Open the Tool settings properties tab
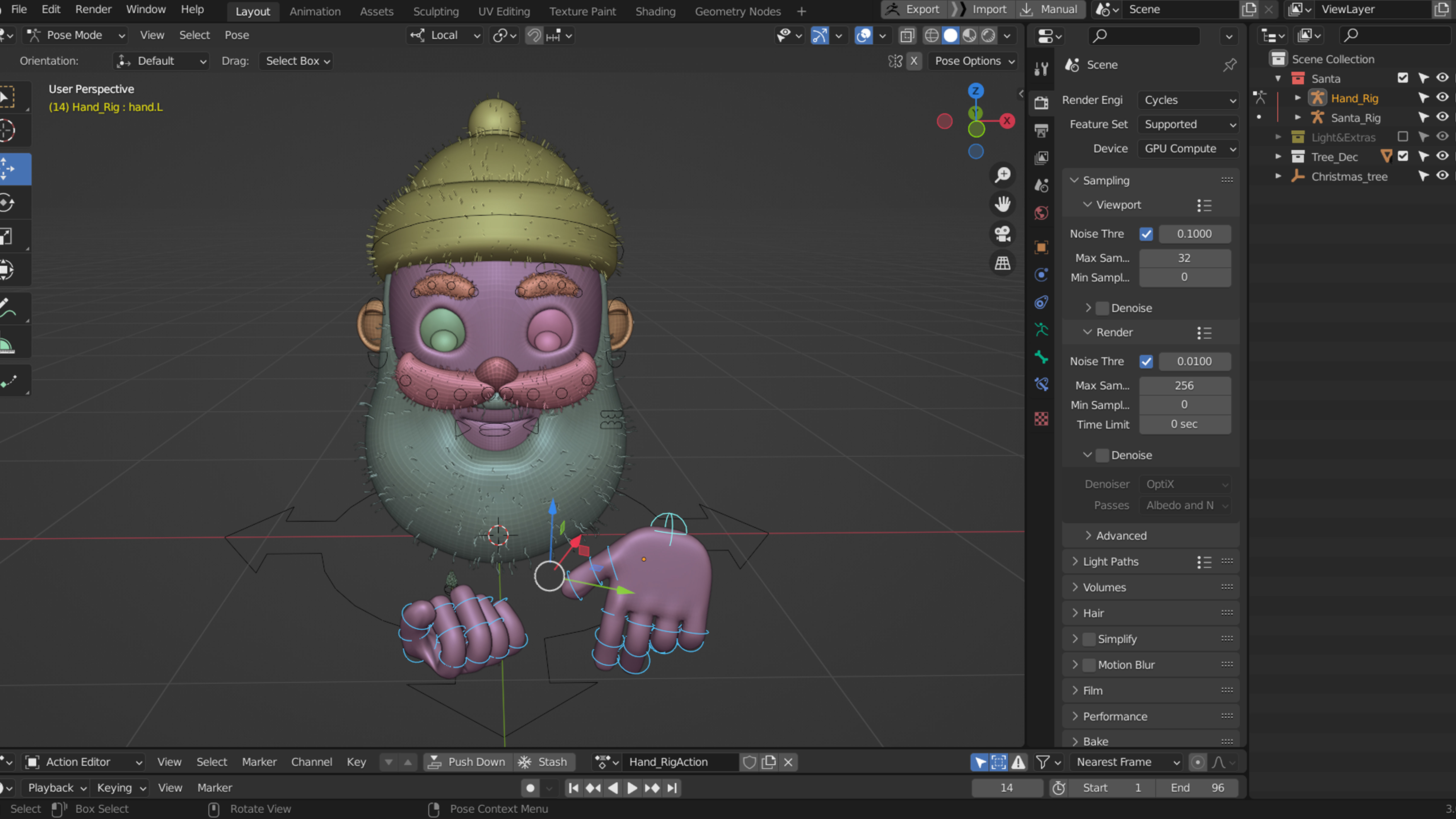 [x=1041, y=69]
